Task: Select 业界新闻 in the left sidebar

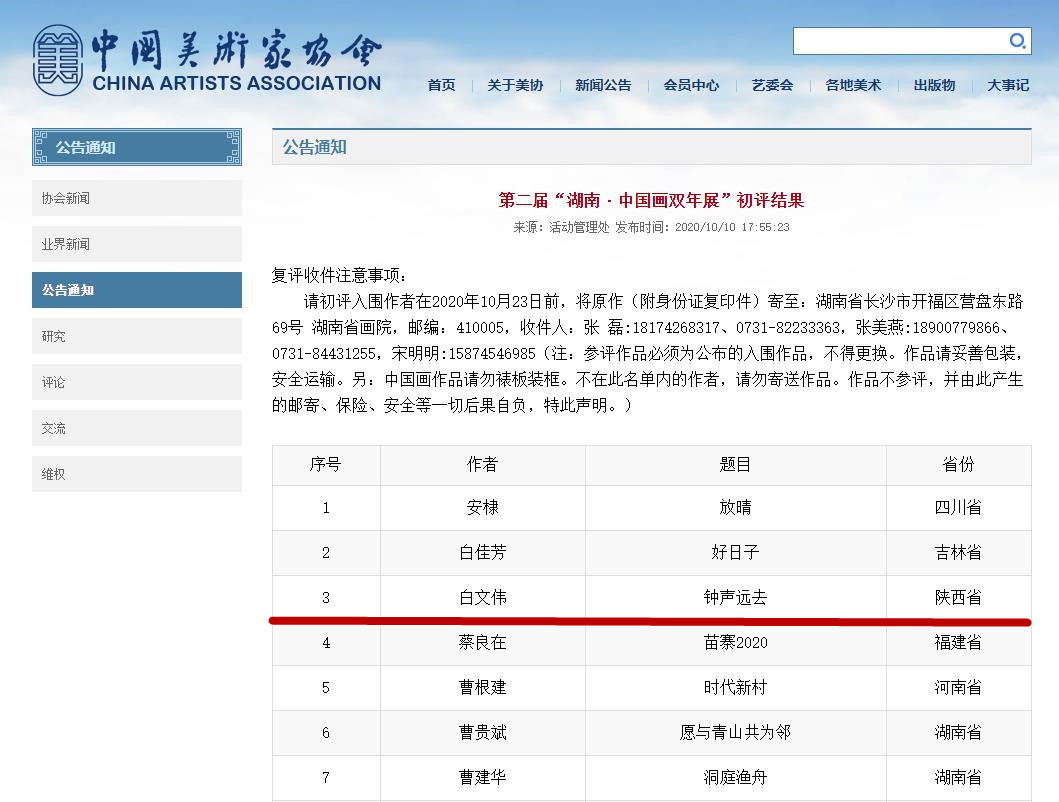Action: (x=137, y=244)
